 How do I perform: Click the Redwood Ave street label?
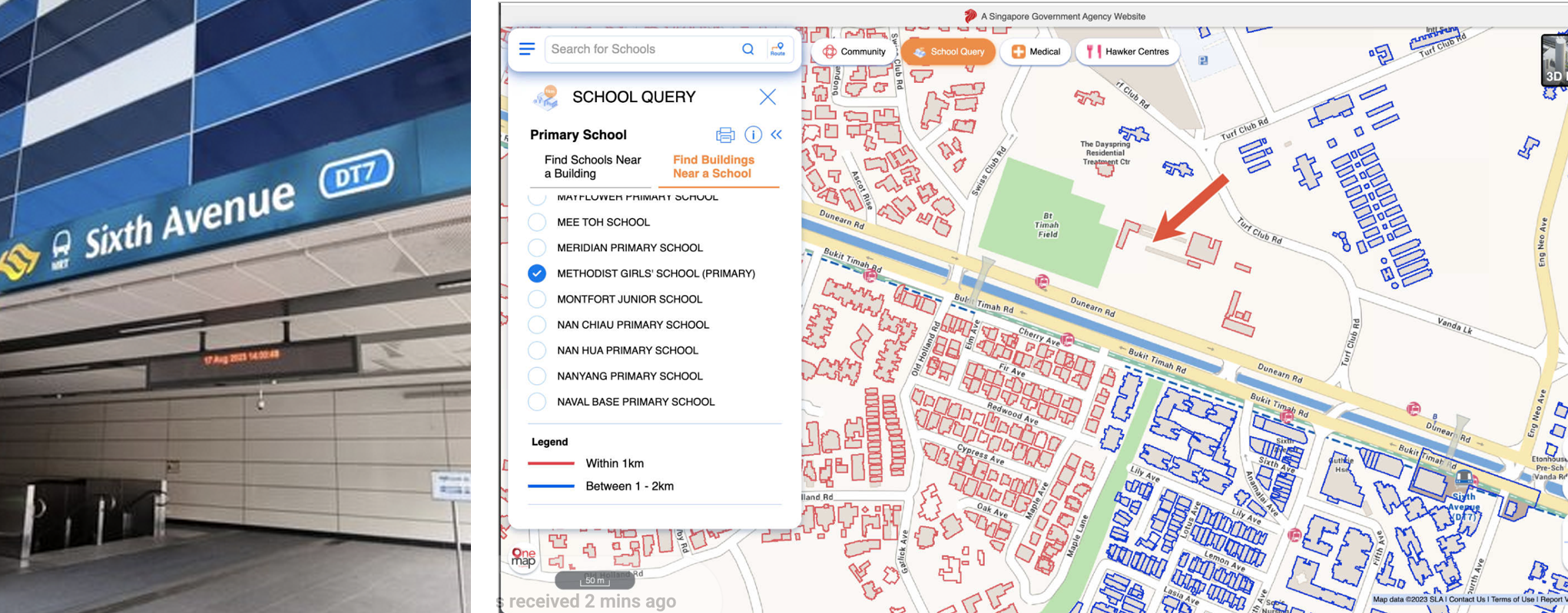coord(1013,413)
